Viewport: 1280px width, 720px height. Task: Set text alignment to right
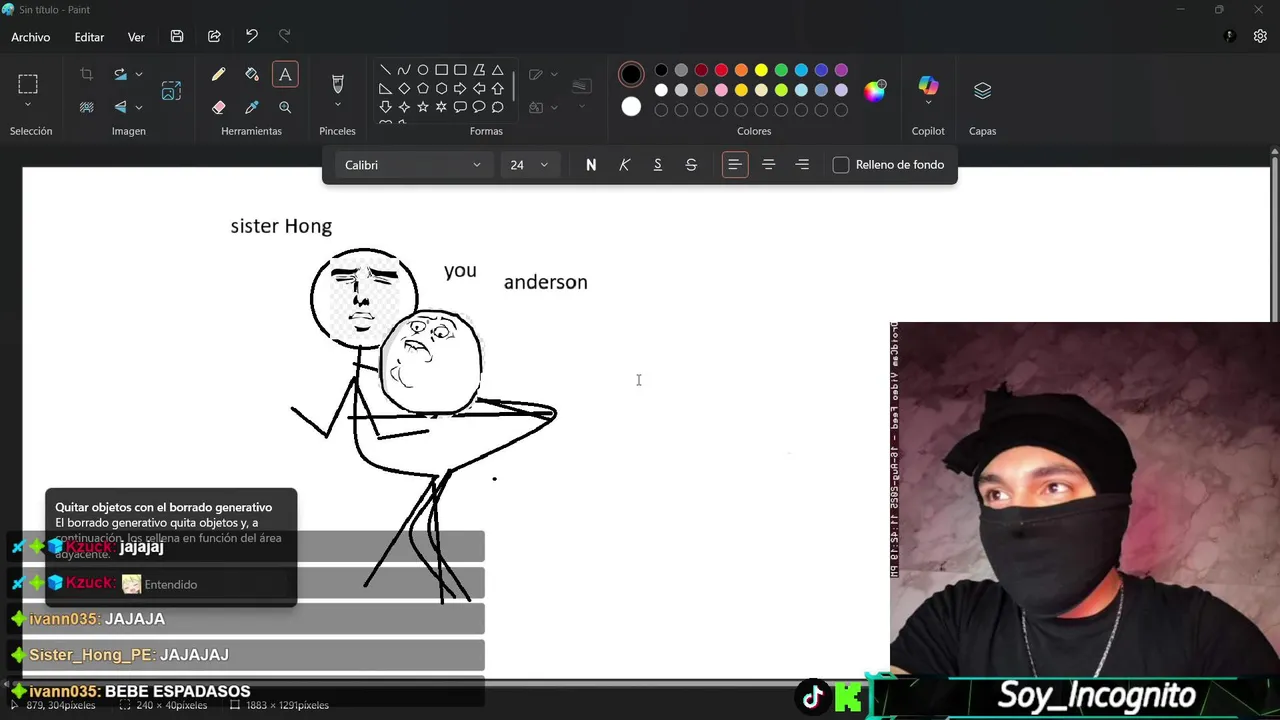[x=802, y=165]
